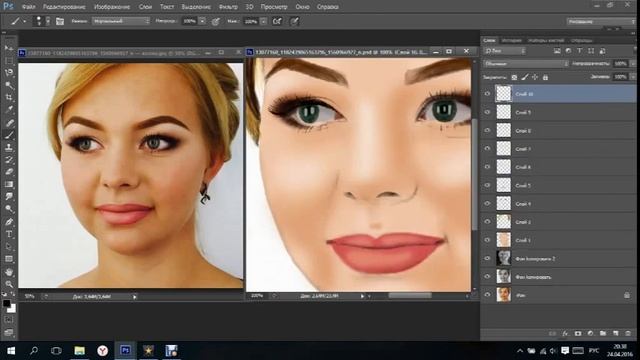This screenshot has height=360, width=640.
Task: Open brush flow slider dropdown
Action: 264,21
